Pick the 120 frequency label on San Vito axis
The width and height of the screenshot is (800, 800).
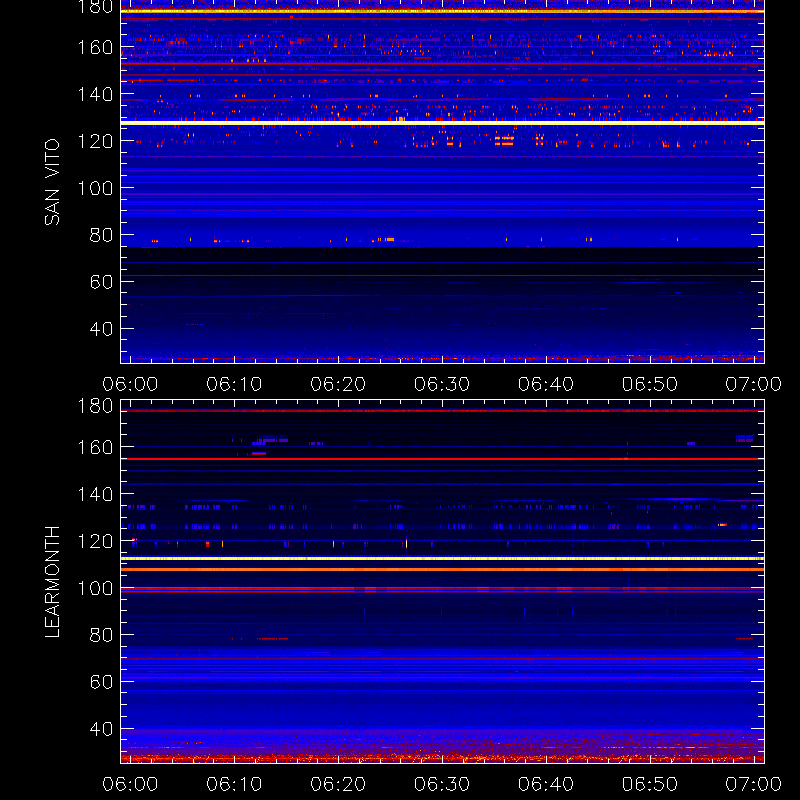95,141
